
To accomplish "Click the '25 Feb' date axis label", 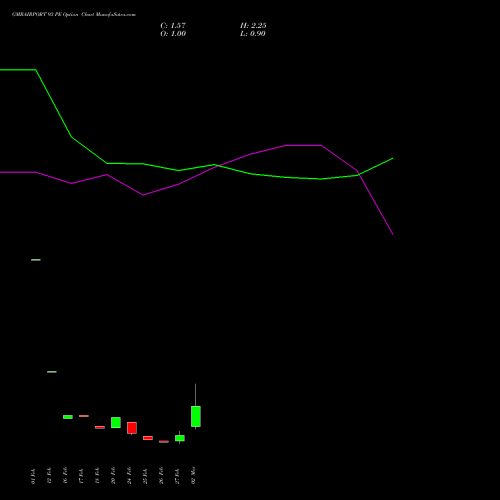I will click(x=145, y=476).
